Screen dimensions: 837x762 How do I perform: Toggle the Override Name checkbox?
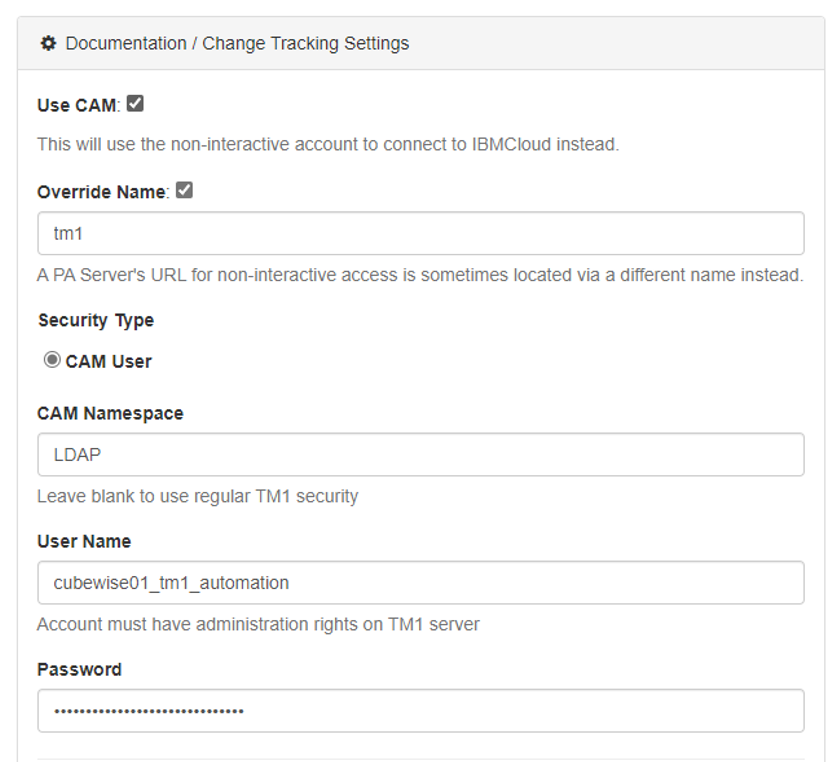tap(184, 190)
